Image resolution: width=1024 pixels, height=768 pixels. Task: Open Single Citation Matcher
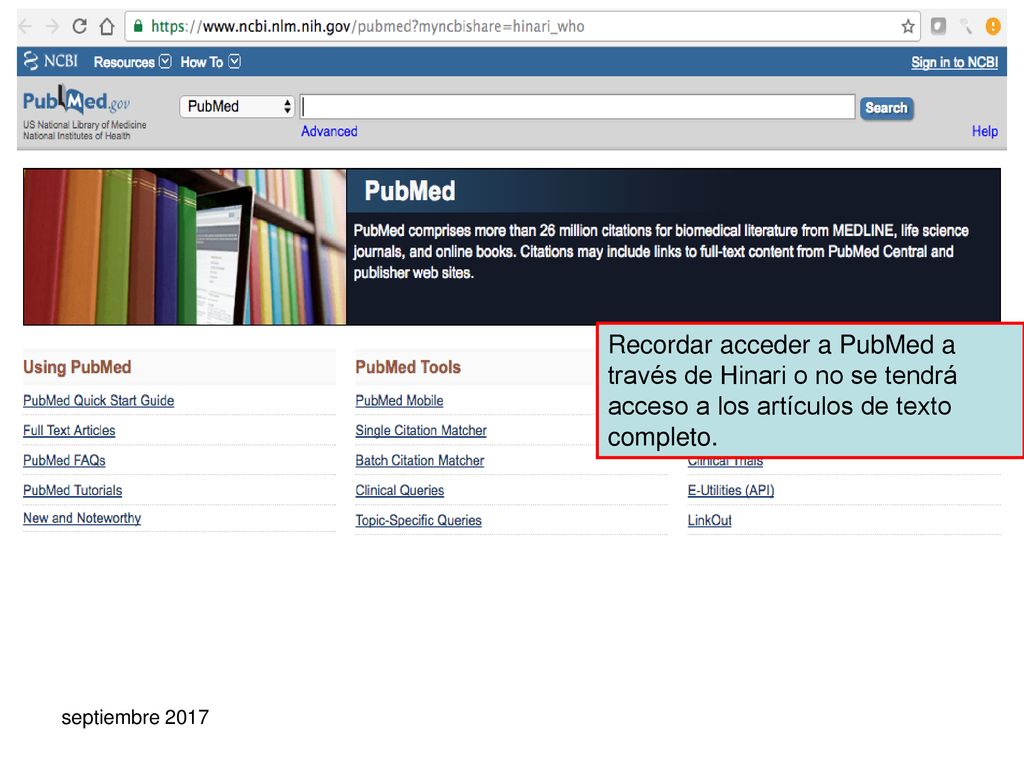coord(421,430)
